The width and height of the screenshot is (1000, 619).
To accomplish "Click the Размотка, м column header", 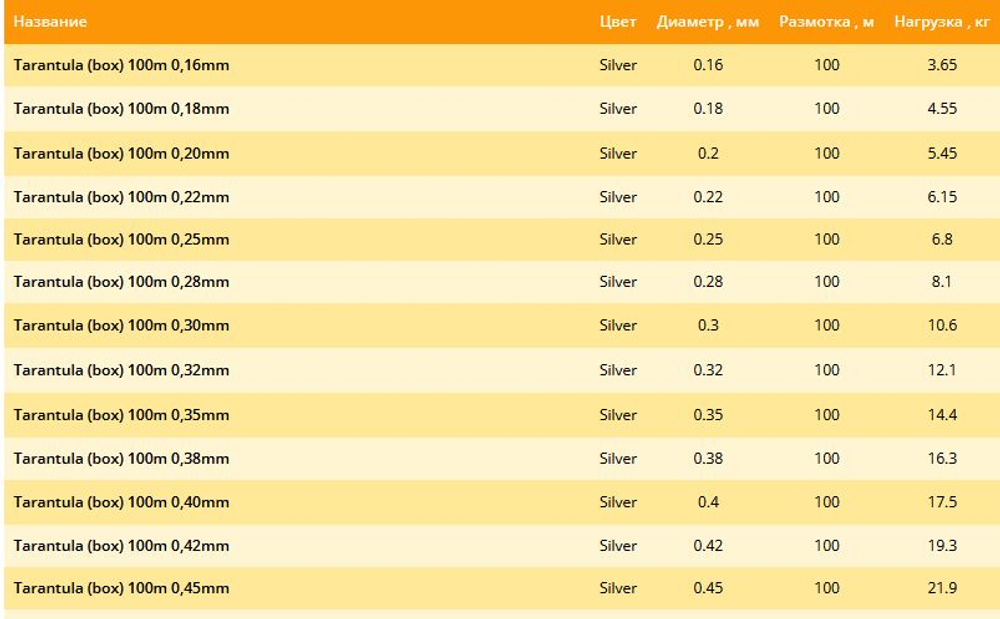I will click(x=826, y=22).
